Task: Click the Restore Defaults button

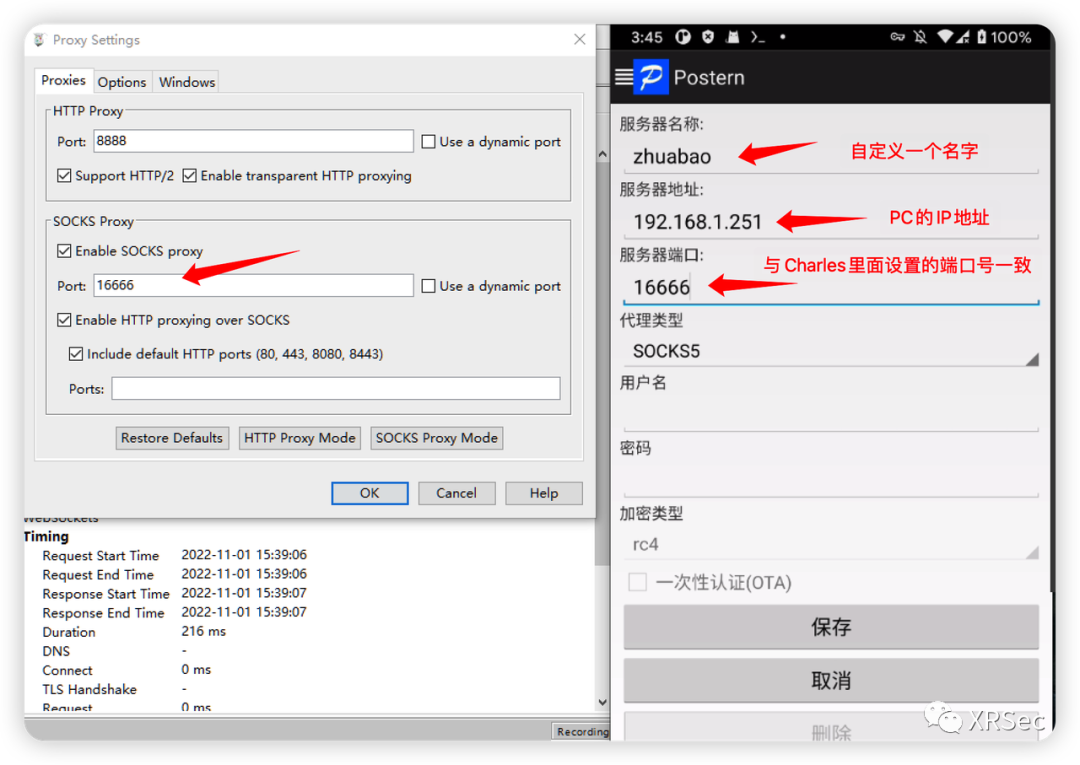Action: 172,438
